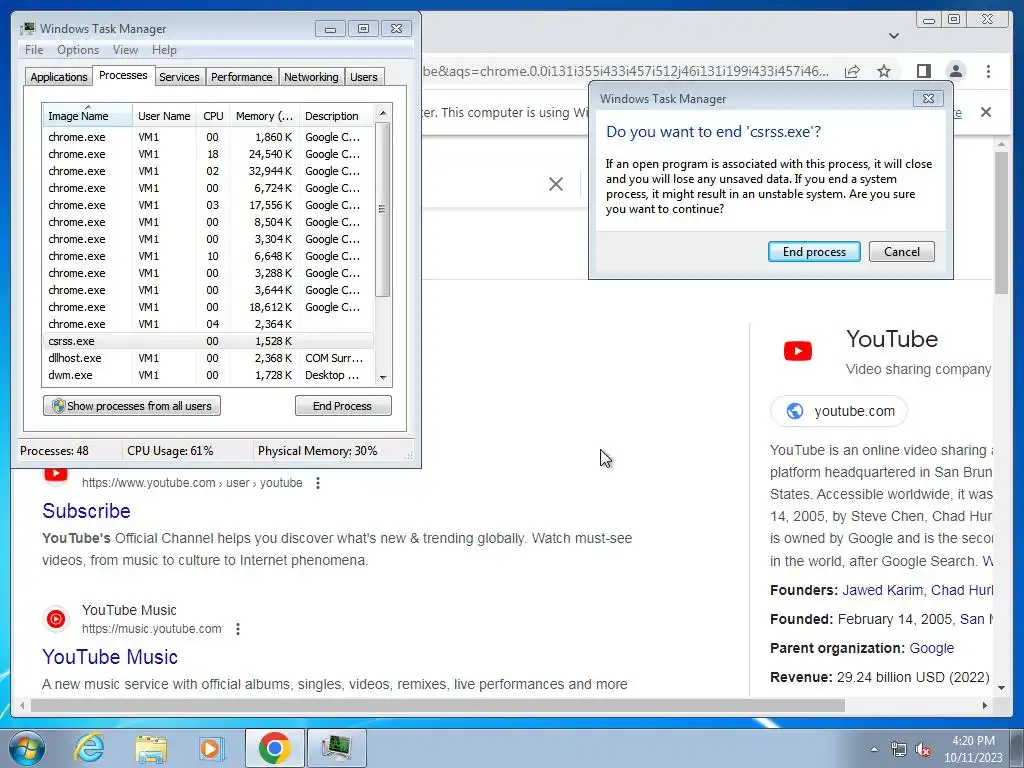Dismiss the Chrome info bar X
Screen dimensions: 1024x768
tap(985, 112)
